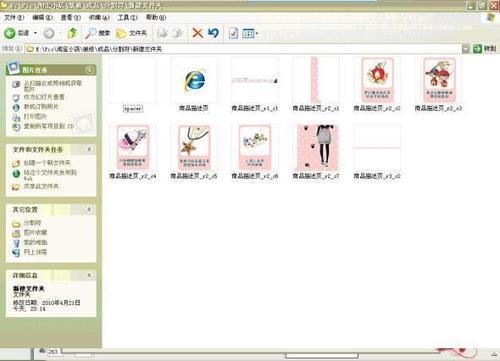Open the 文件 (File) menu
Viewport: 500px width, 361px height.
[14, 17]
